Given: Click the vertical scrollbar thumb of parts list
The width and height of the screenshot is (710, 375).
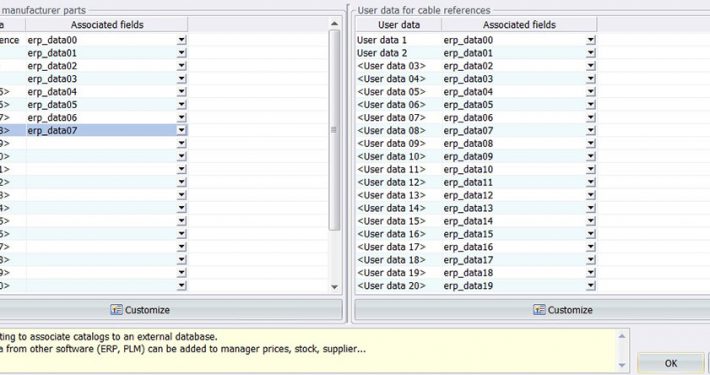Looking at the screenshot, I should [334, 130].
